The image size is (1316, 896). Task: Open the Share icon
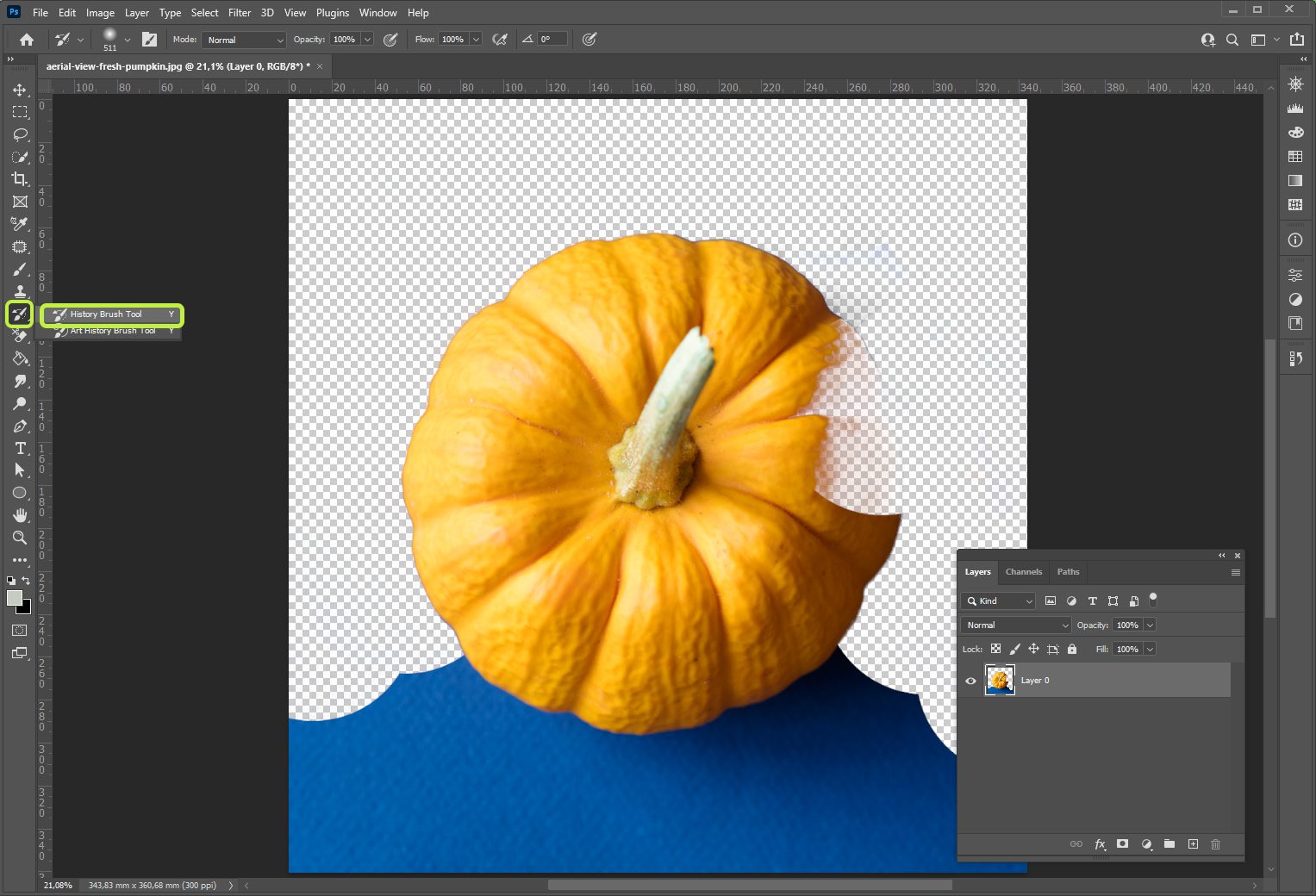point(1297,40)
